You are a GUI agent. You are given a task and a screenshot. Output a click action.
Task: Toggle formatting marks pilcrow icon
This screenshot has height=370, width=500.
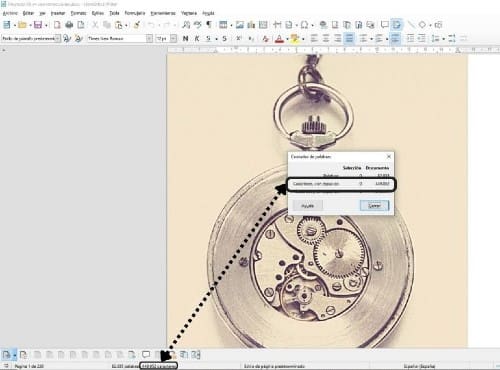coord(209,25)
